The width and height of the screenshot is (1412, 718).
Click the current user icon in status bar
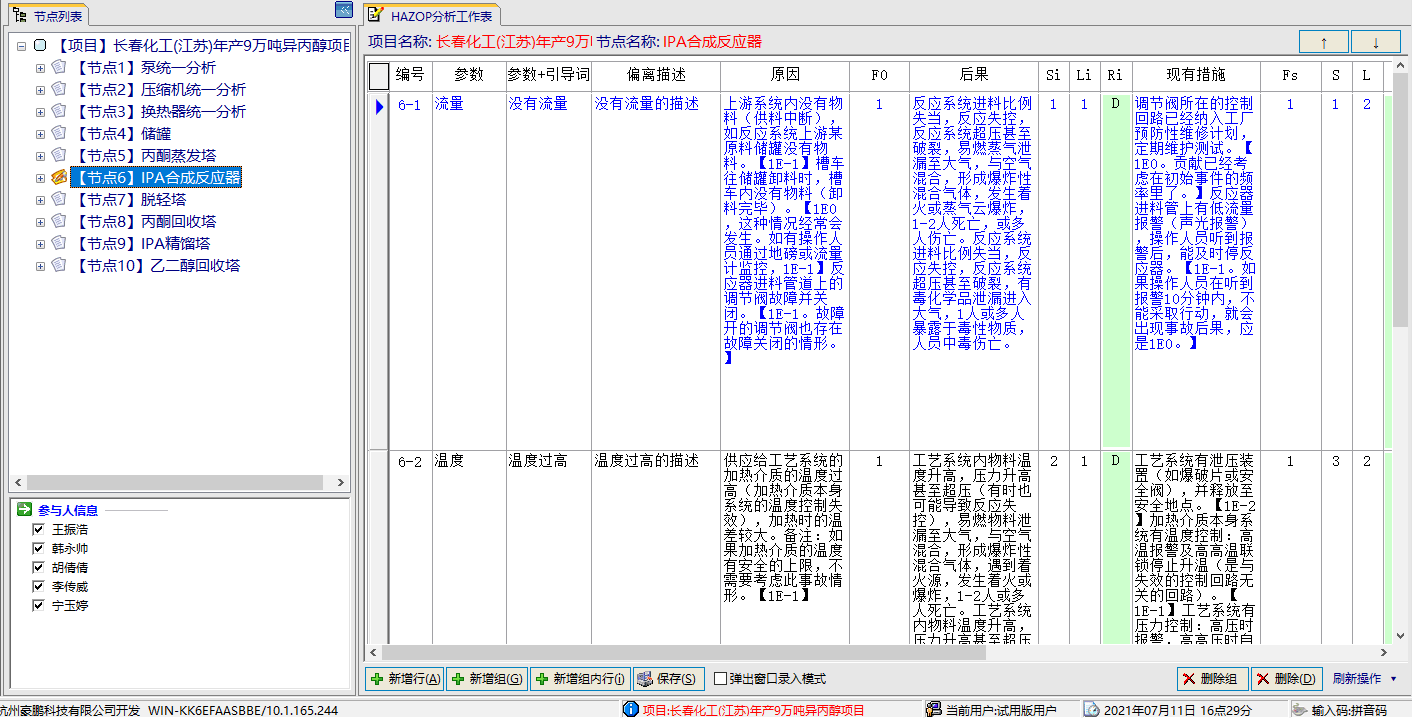933,709
